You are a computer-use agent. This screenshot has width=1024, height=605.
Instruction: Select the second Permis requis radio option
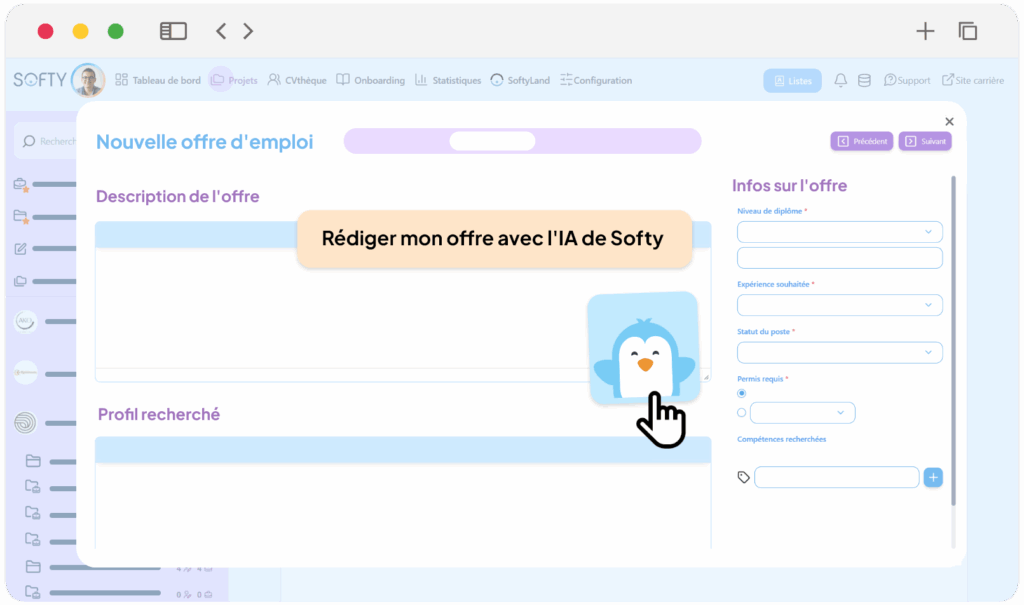[x=741, y=412]
